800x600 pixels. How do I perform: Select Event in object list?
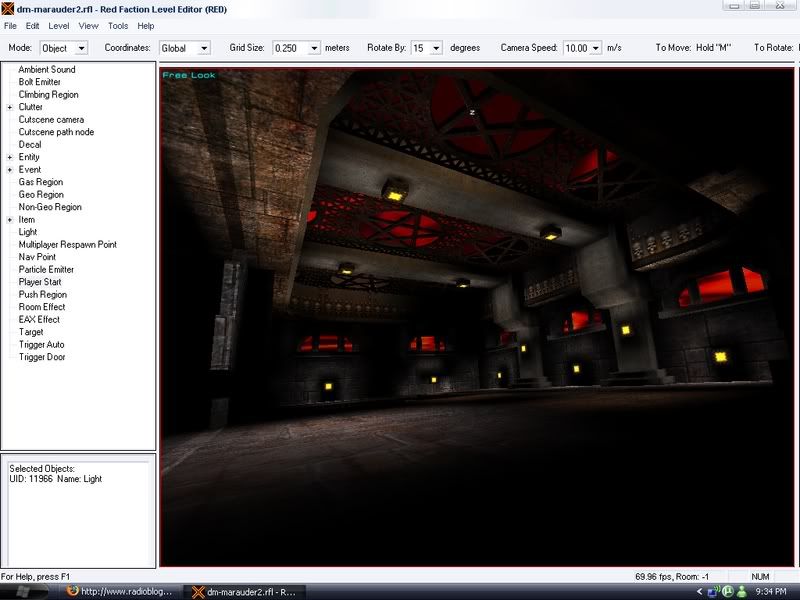tap(30, 169)
